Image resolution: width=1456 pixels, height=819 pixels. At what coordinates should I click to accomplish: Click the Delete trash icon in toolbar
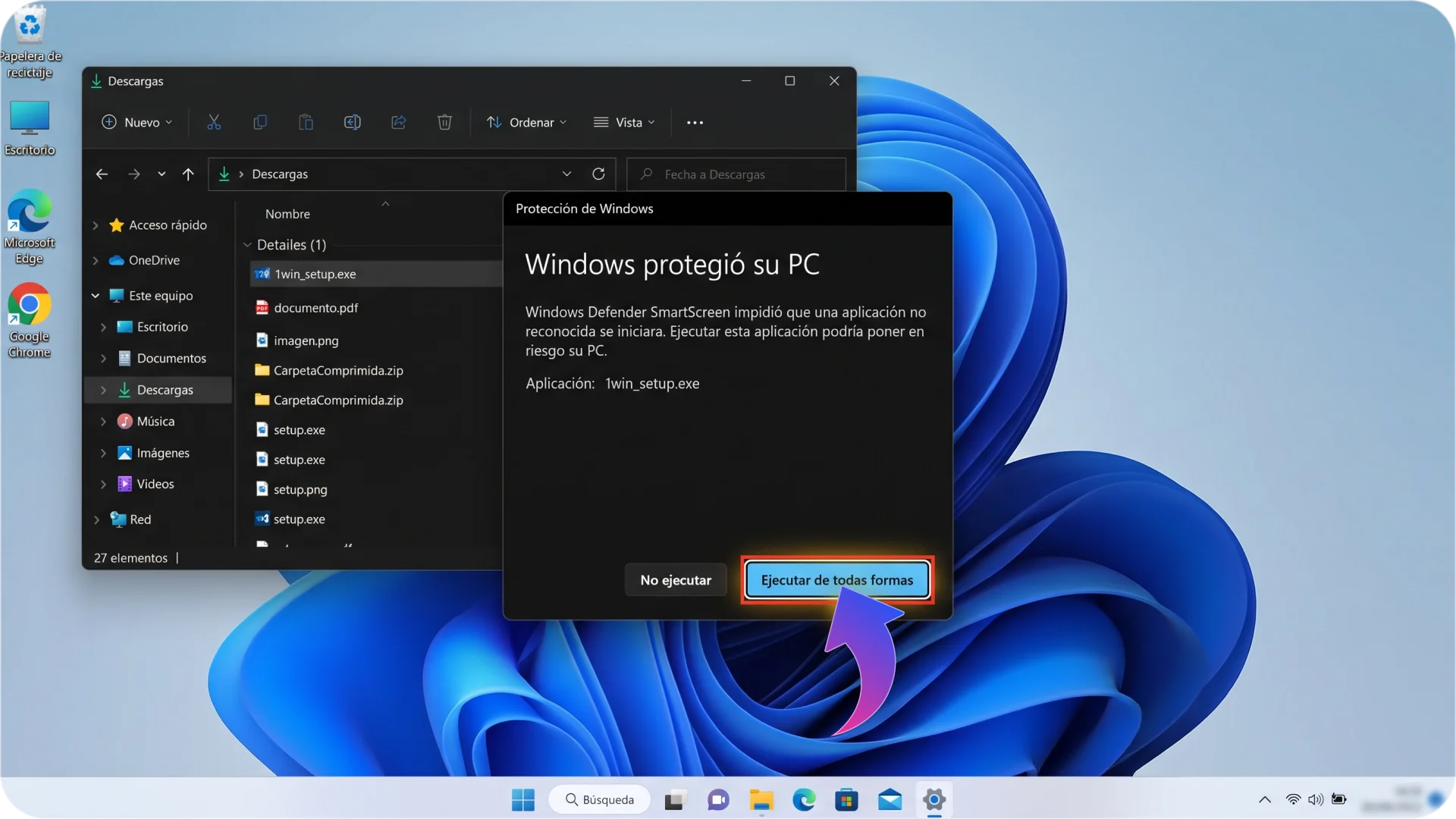pos(444,122)
